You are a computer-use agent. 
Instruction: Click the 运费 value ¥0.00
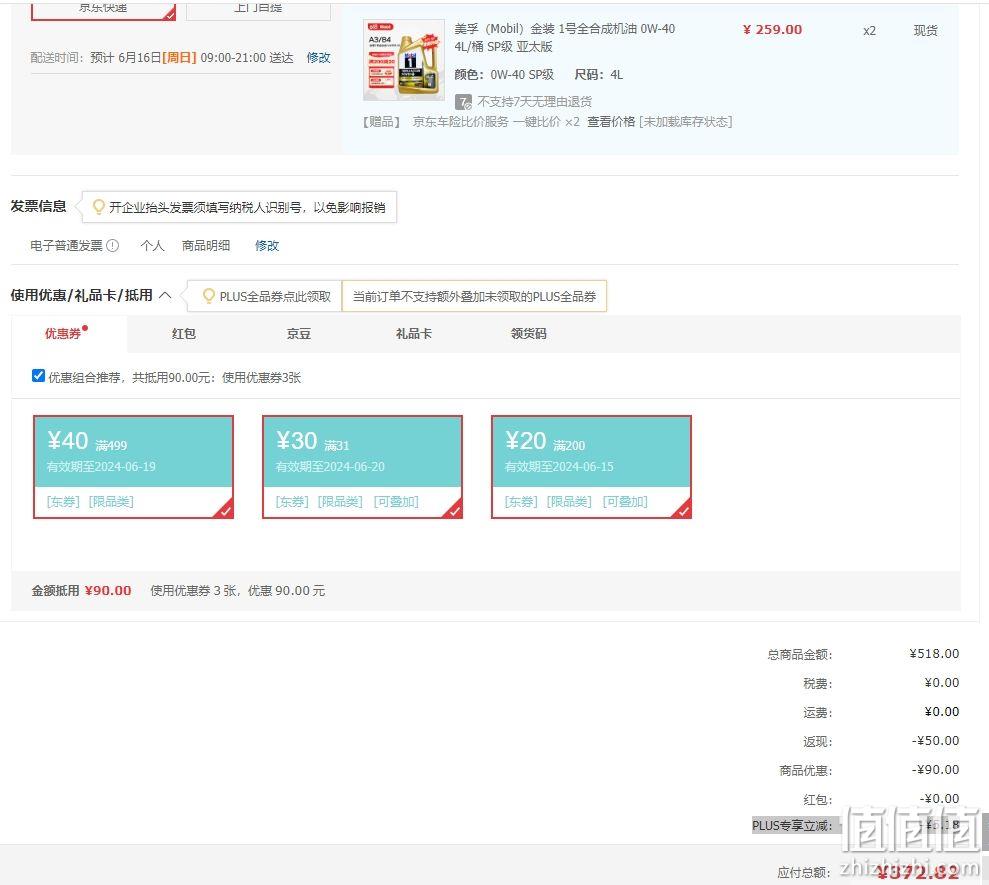click(942, 712)
